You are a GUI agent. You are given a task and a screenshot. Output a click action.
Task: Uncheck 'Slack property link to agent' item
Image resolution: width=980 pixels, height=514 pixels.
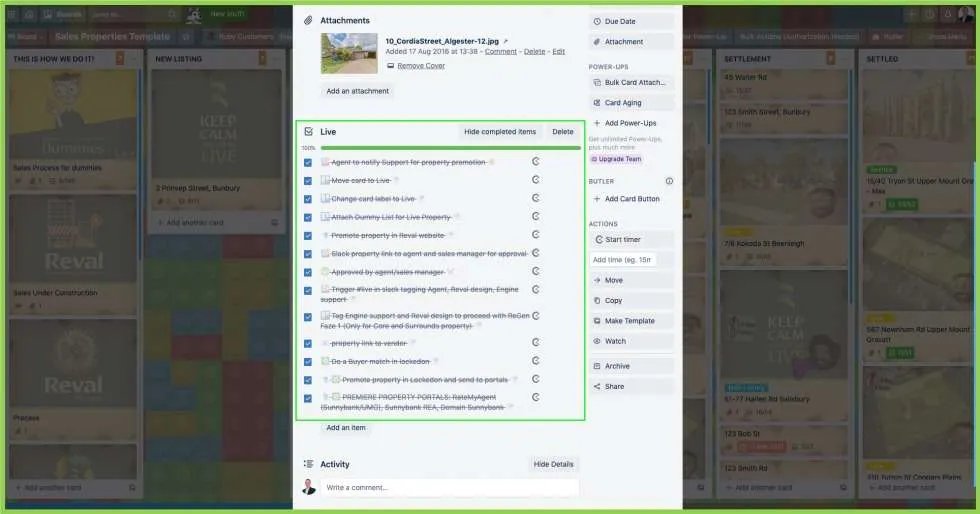click(x=308, y=254)
